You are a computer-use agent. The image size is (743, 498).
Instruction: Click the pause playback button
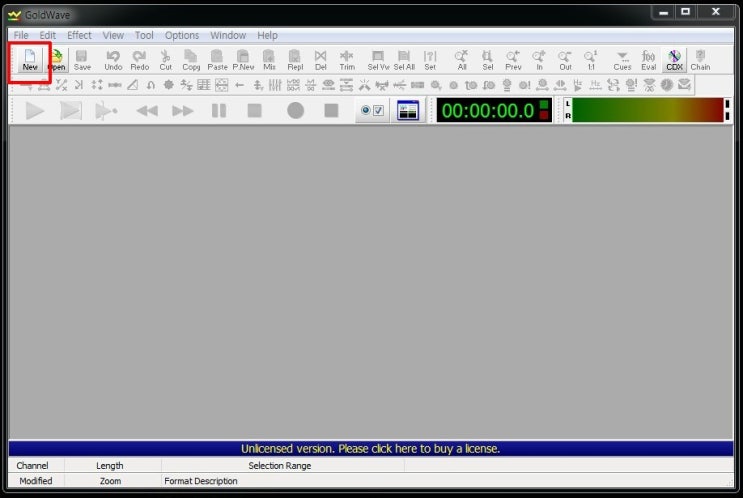click(218, 111)
